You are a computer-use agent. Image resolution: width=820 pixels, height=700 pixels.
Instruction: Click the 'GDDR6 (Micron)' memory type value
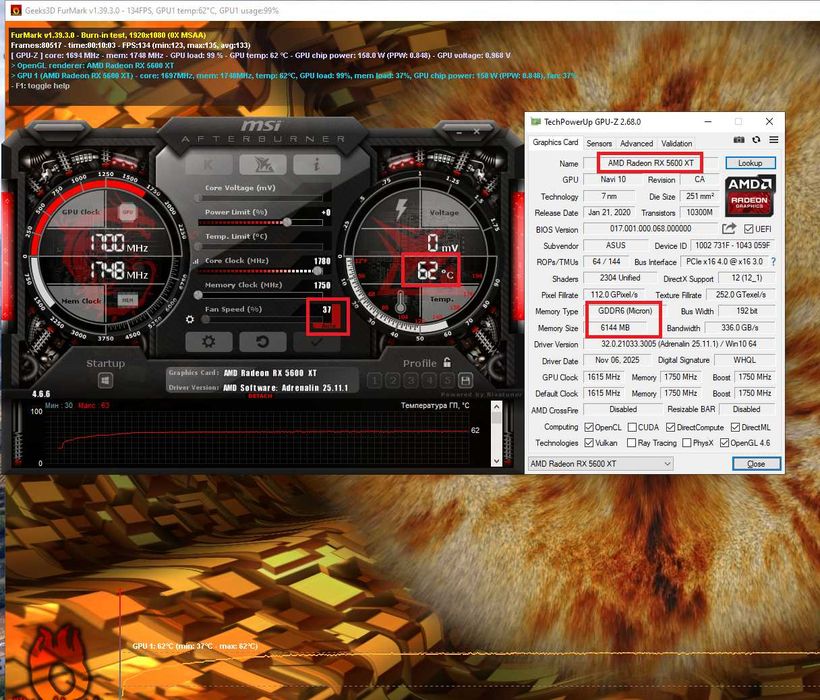point(625,311)
